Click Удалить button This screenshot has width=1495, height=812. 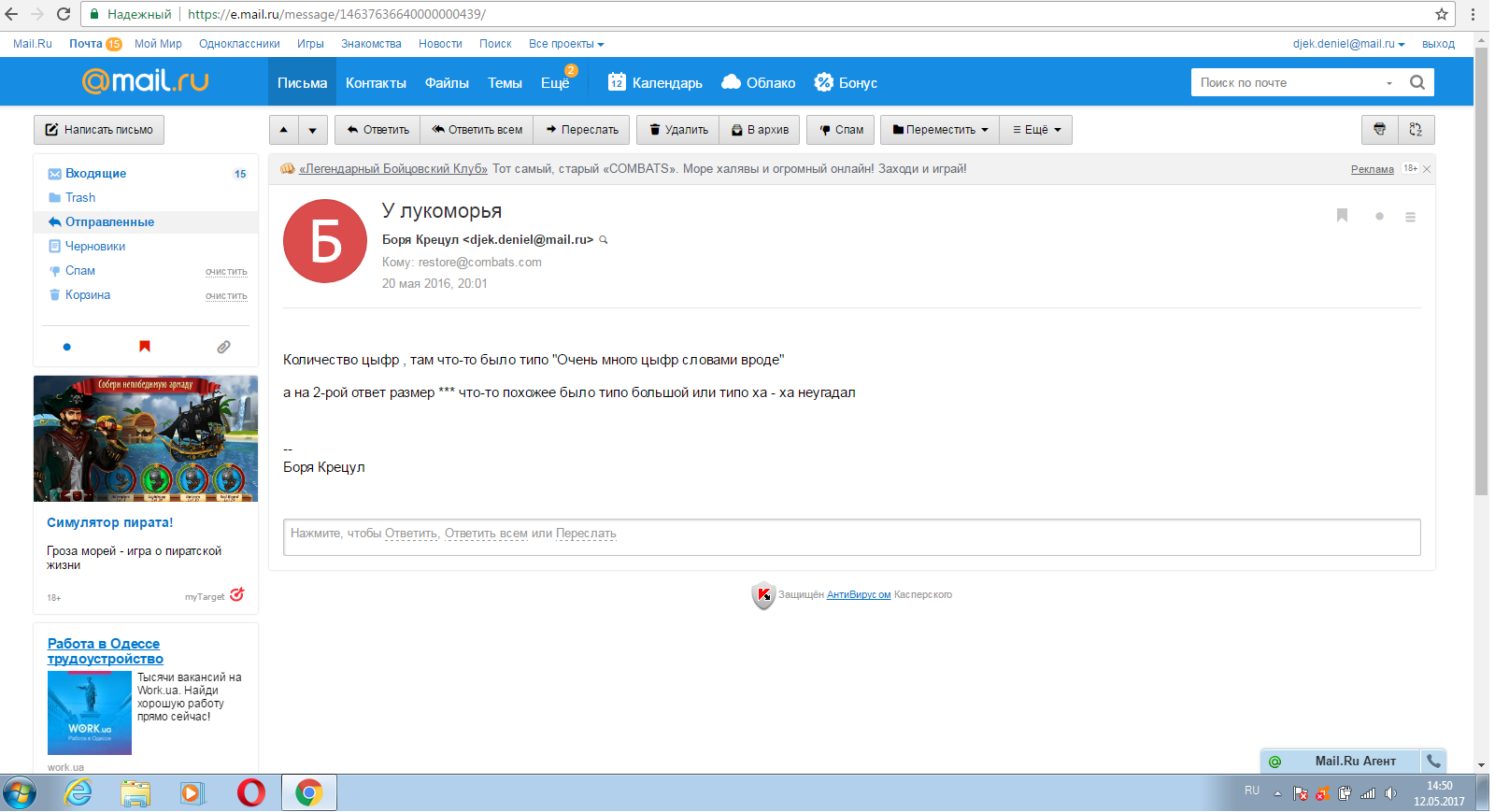click(678, 130)
